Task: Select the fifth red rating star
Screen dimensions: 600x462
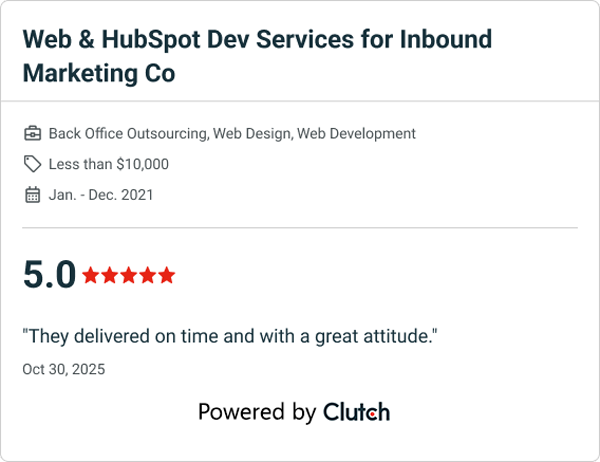Action: [x=167, y=275]
